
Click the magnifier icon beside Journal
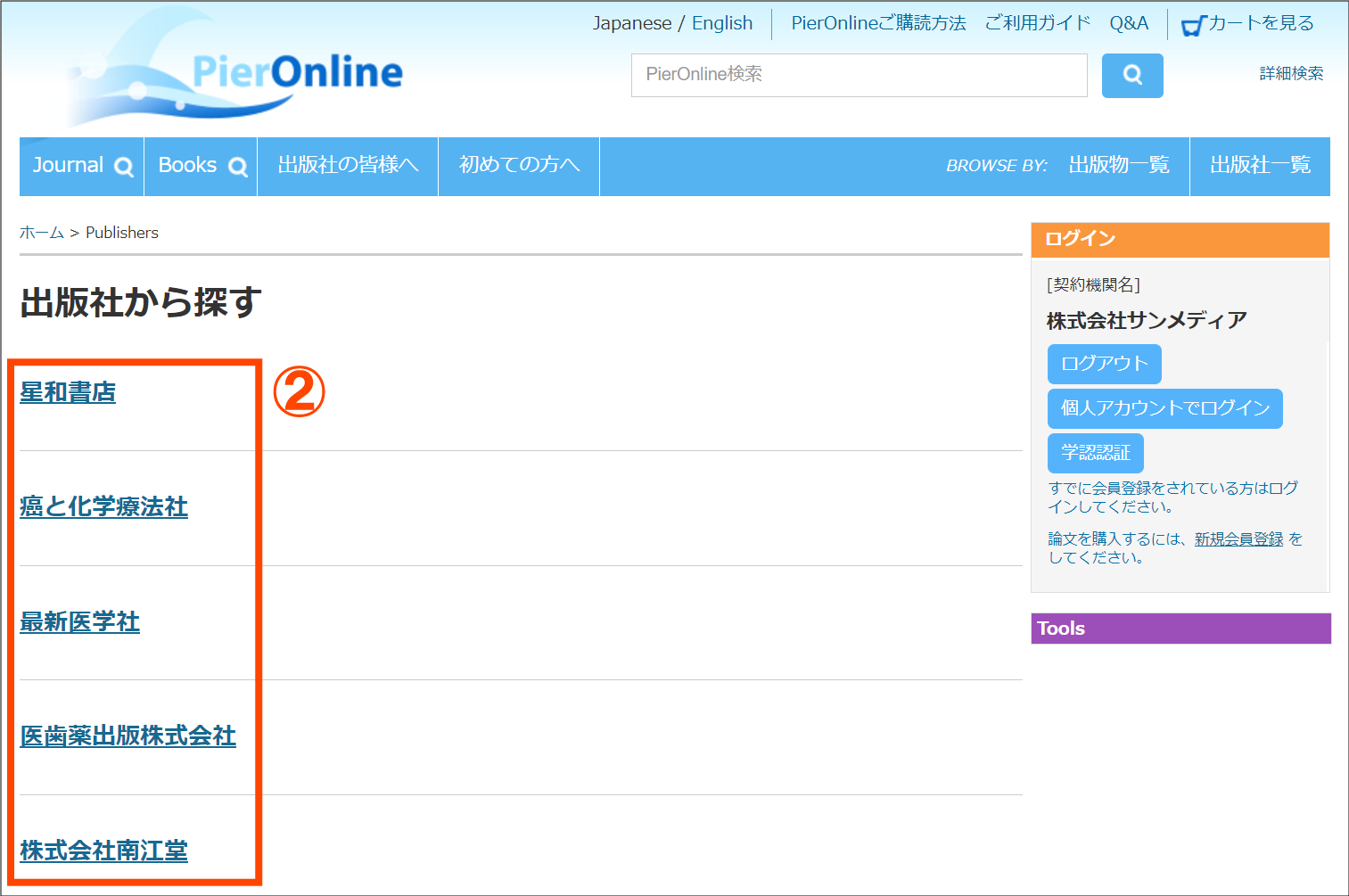click(124, 167)
